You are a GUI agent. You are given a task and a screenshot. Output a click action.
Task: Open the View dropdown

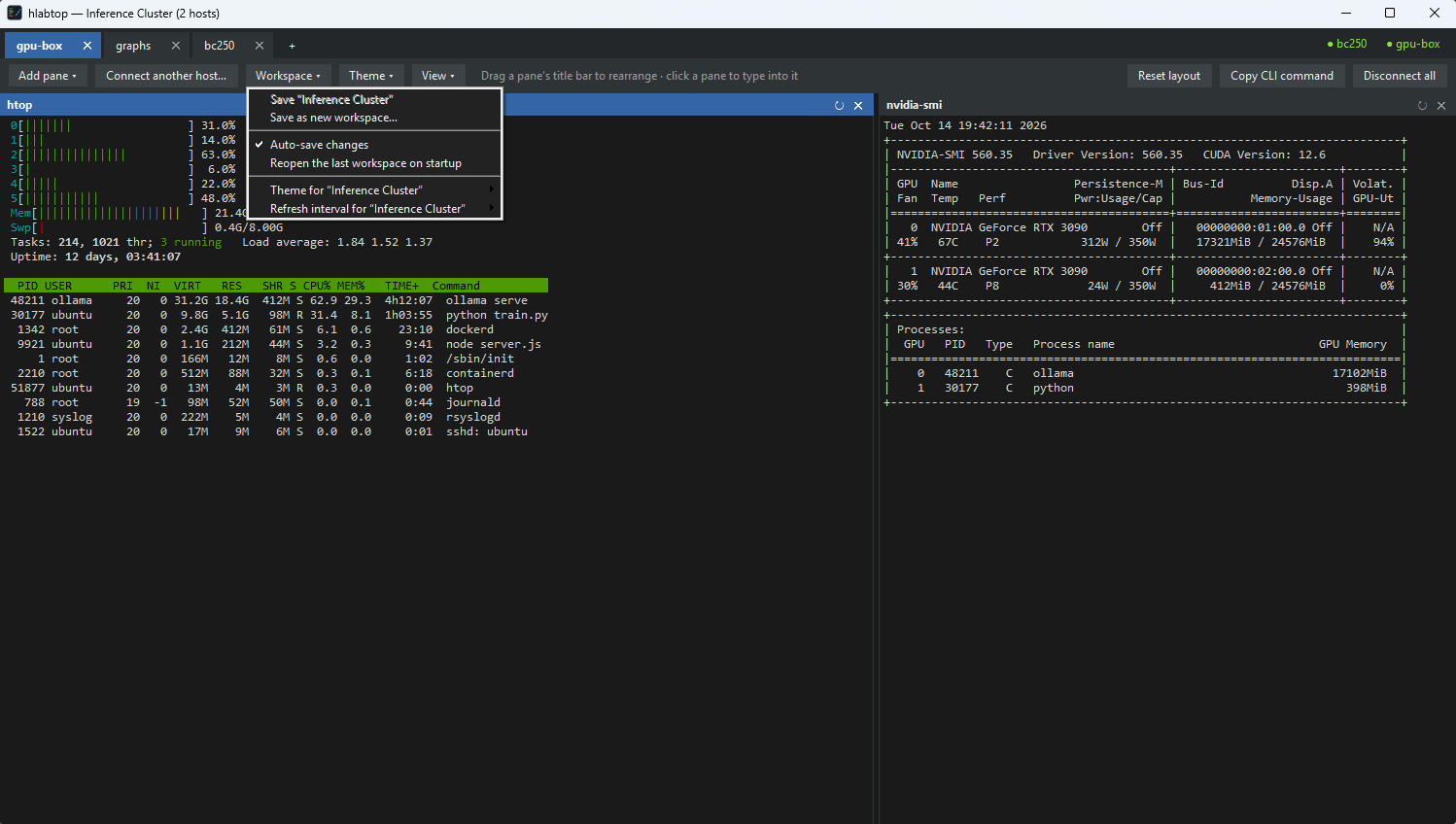pyautogui.click(x=438, y=76)
